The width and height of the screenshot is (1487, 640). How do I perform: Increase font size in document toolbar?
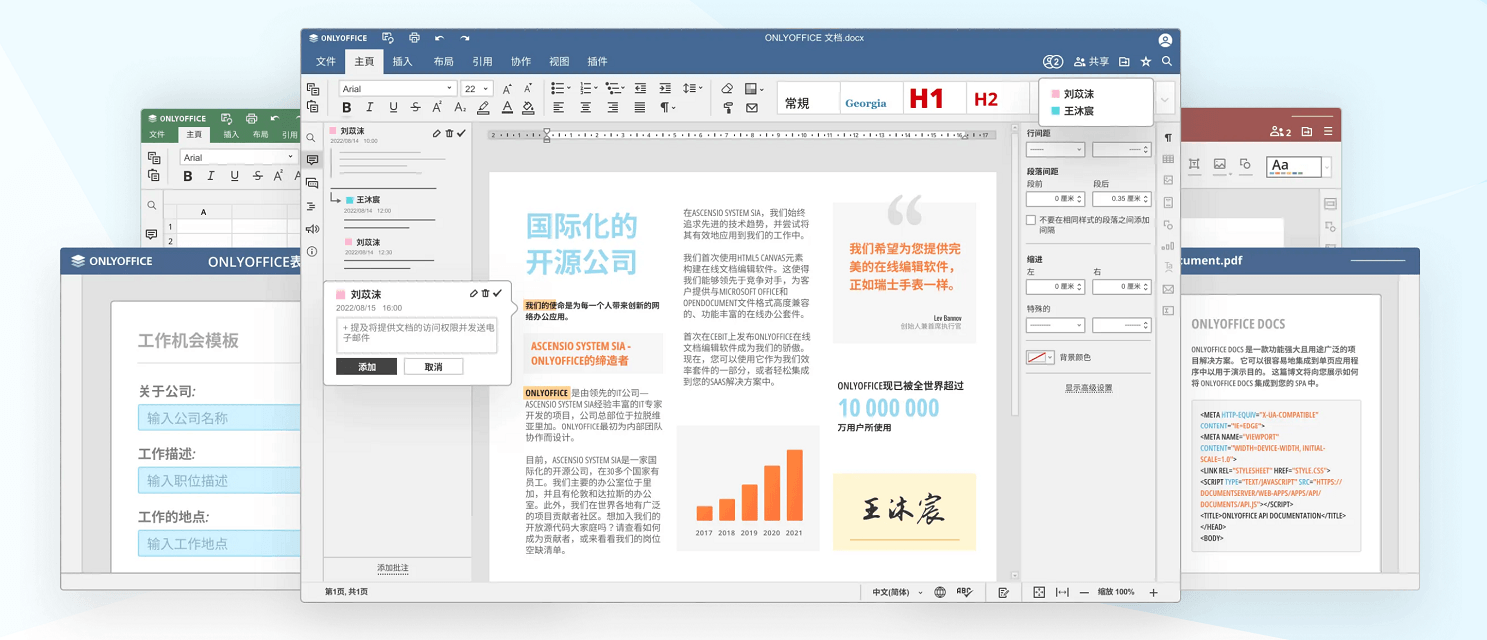pos(507,89)
